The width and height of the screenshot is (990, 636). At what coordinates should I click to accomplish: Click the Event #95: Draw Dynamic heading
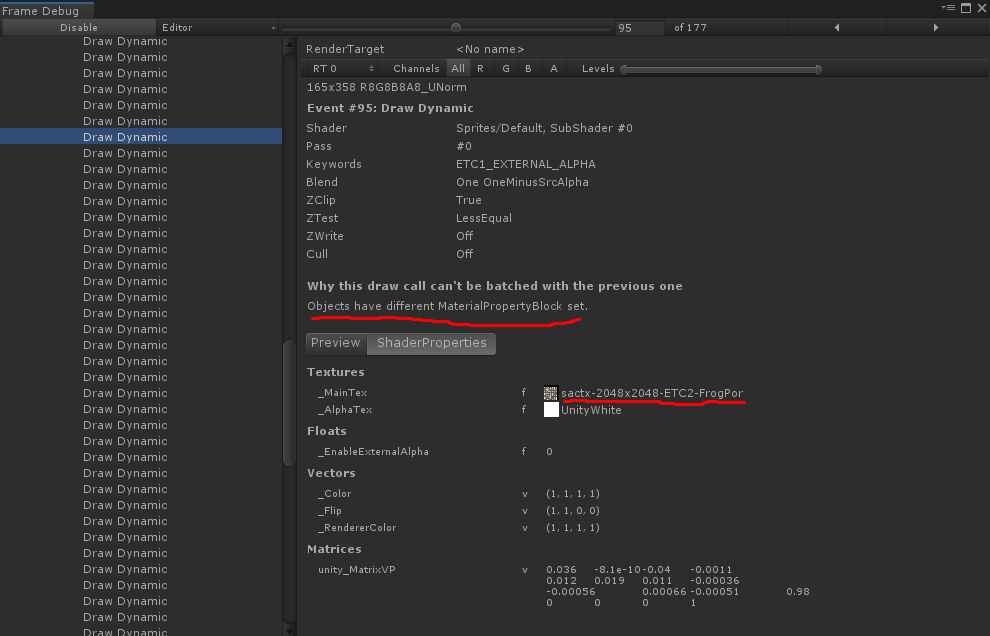pyautogui.click(x=390, y=108)
